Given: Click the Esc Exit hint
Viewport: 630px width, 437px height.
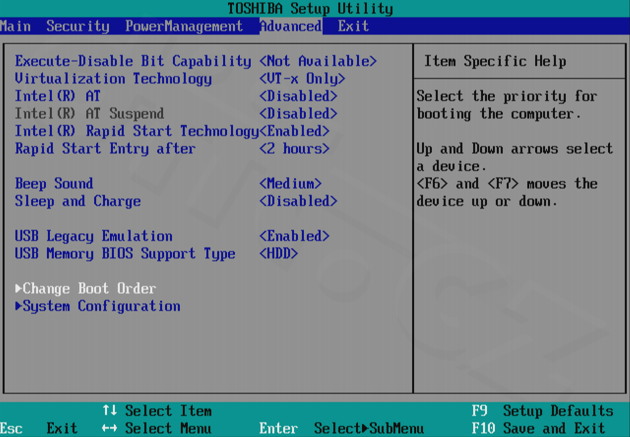Looking at the screenshot, I should click(x=39, y=429).
